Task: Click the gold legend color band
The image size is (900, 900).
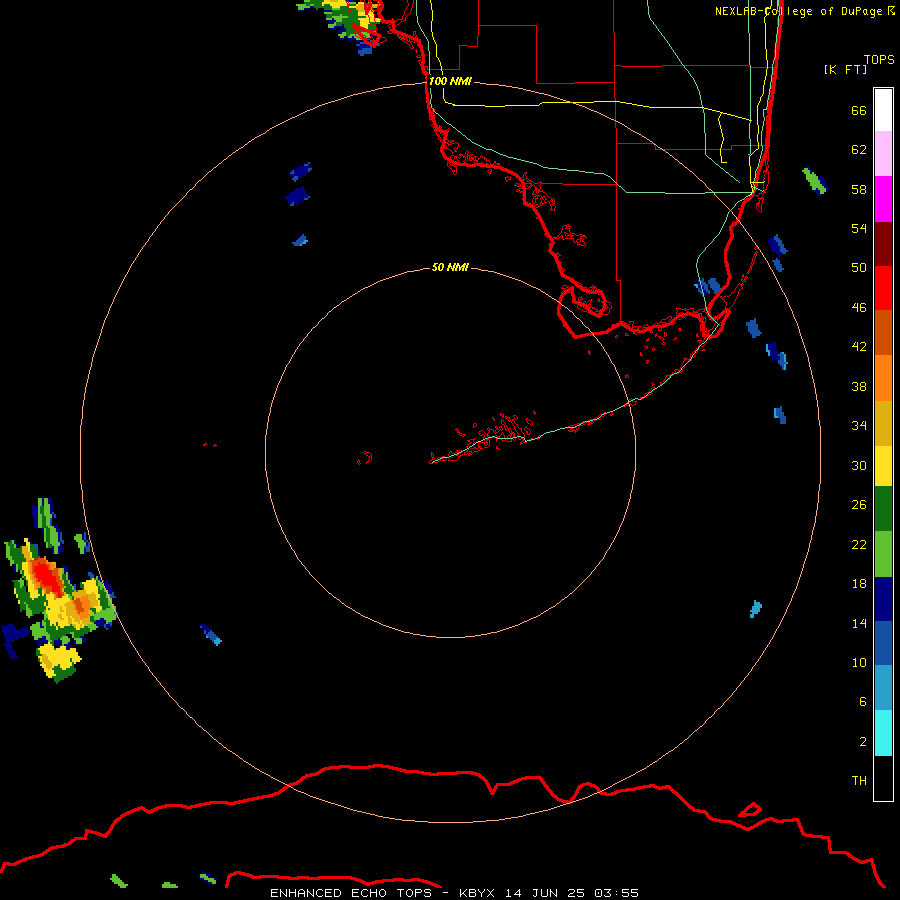Action: [x=883, y=423]
